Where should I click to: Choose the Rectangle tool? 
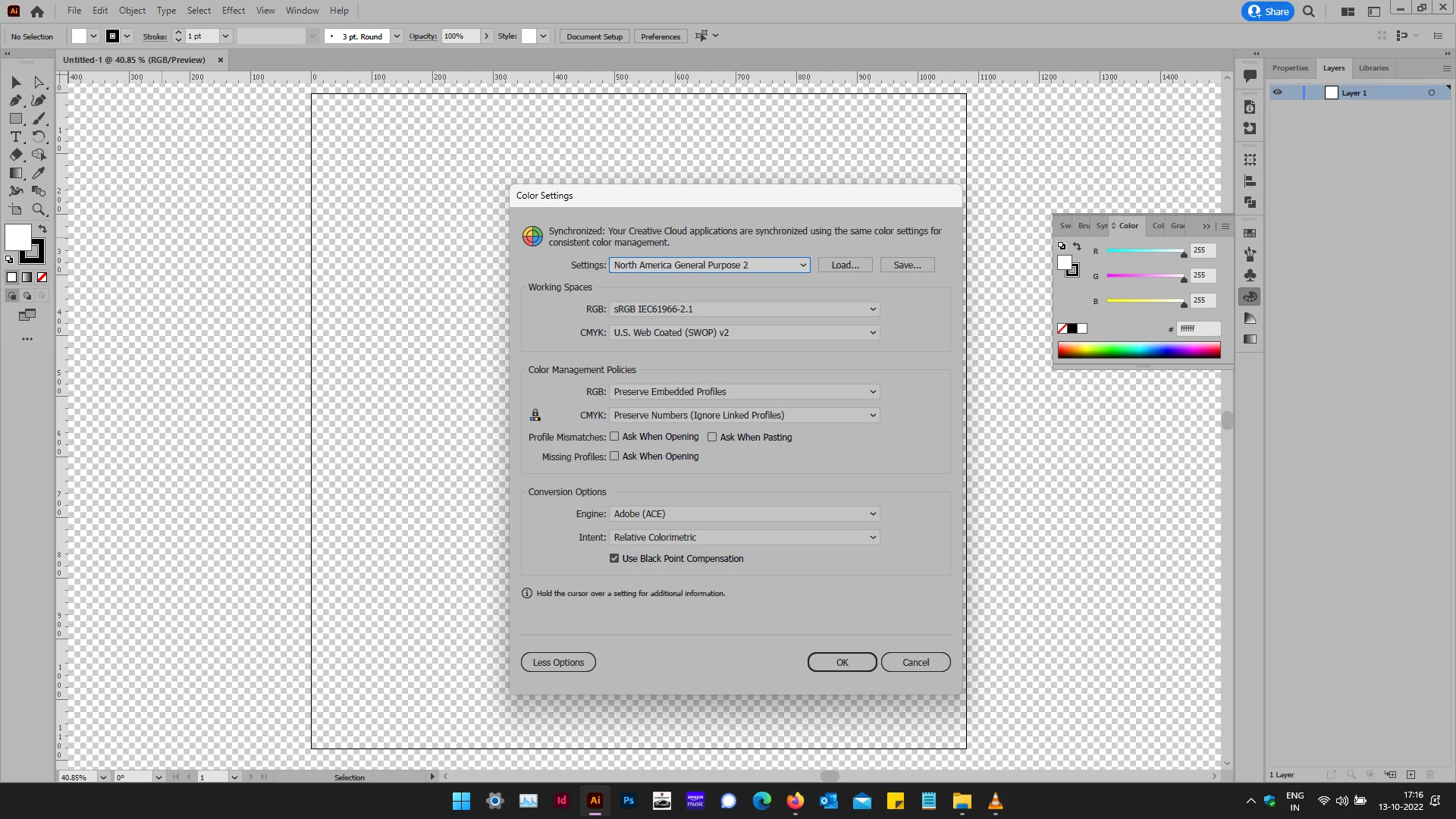coord(15,118)
